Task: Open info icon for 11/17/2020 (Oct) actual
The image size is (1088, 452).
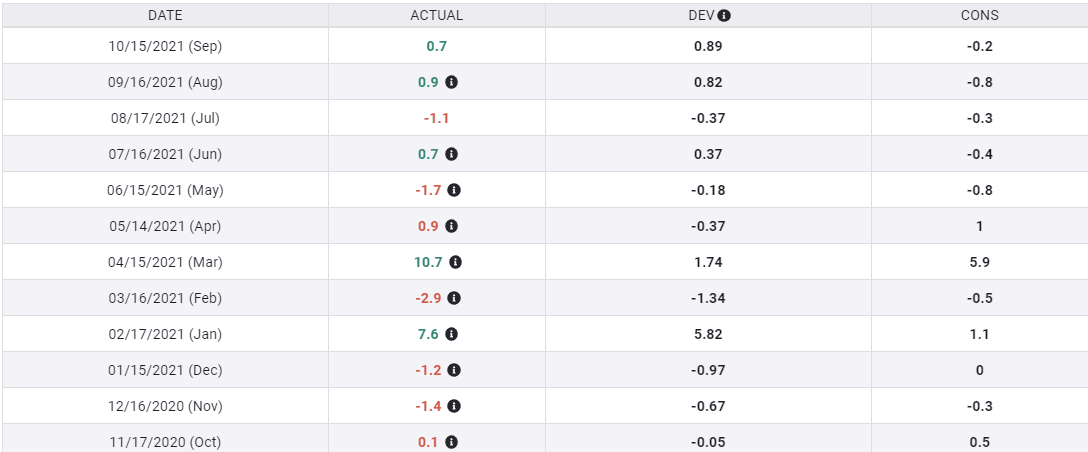Action: (x=452, y=442)
